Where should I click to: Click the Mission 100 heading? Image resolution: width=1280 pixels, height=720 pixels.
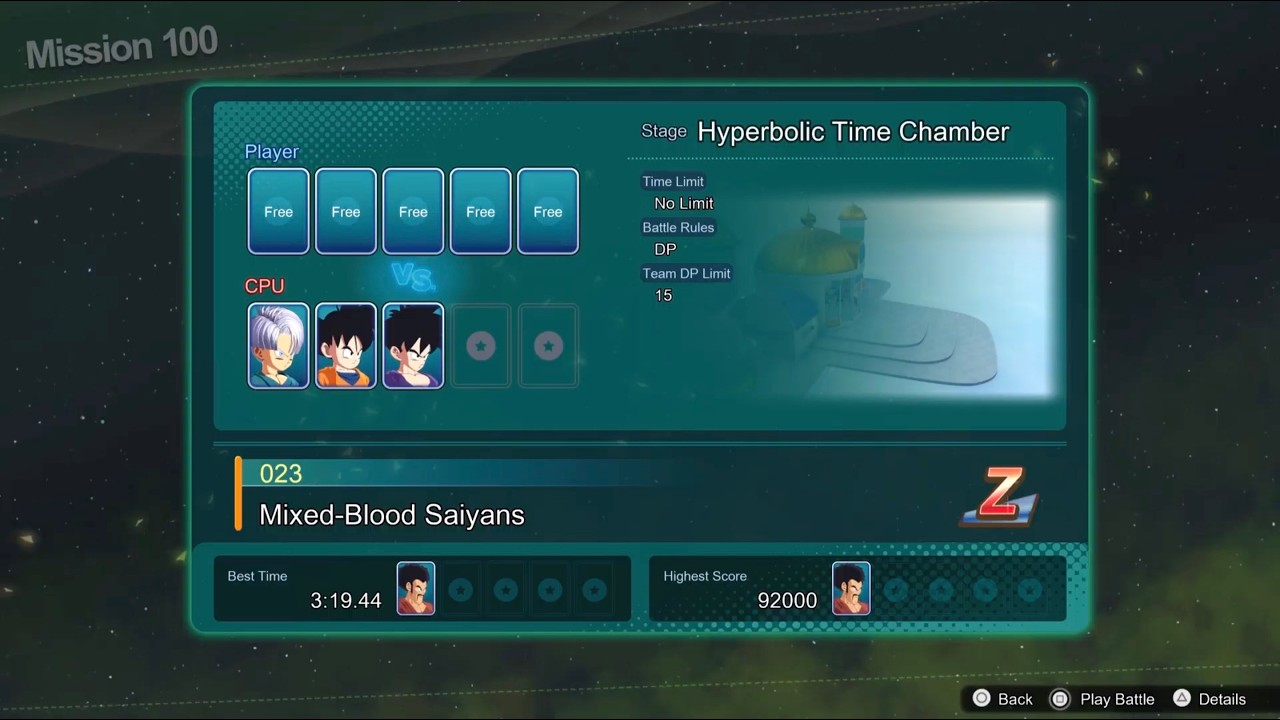121,47
